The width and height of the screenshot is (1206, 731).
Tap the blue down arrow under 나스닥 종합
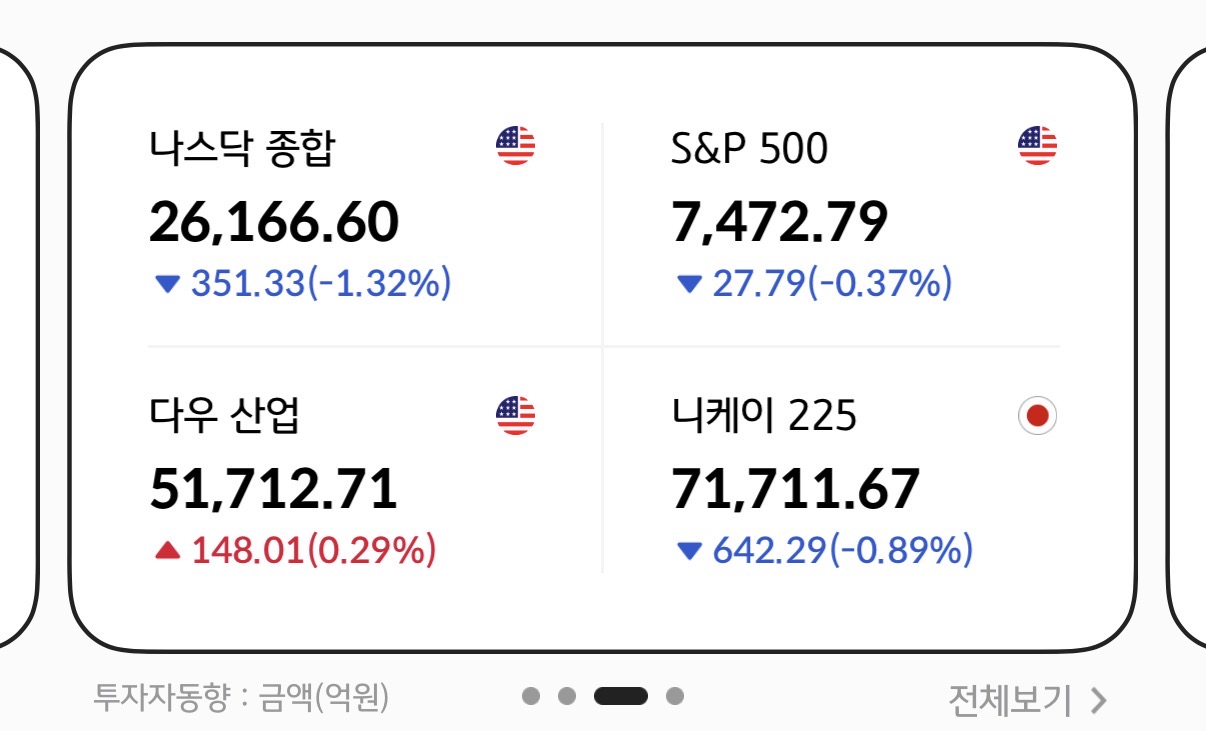pos(166,285)
